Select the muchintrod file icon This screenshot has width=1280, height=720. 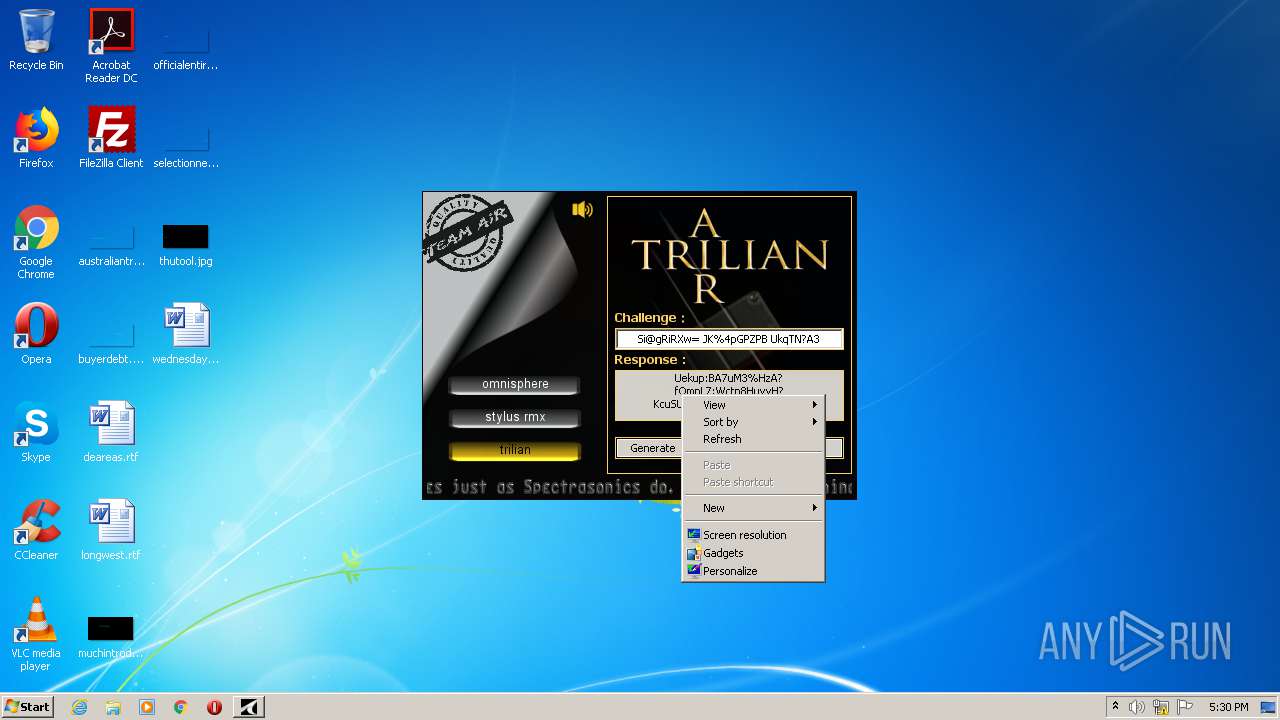click(111, 638)
